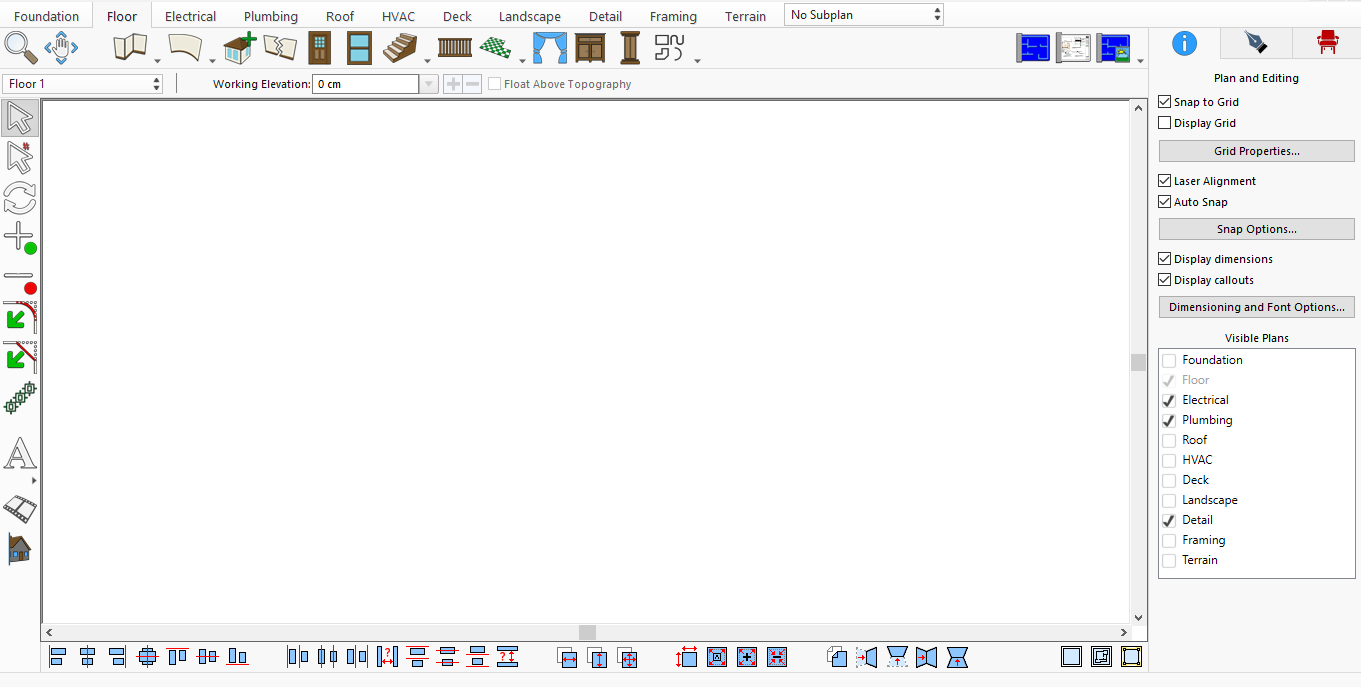Pick the Stairs tool
The width and height of the screenshot is (1361, 687).
400,47
